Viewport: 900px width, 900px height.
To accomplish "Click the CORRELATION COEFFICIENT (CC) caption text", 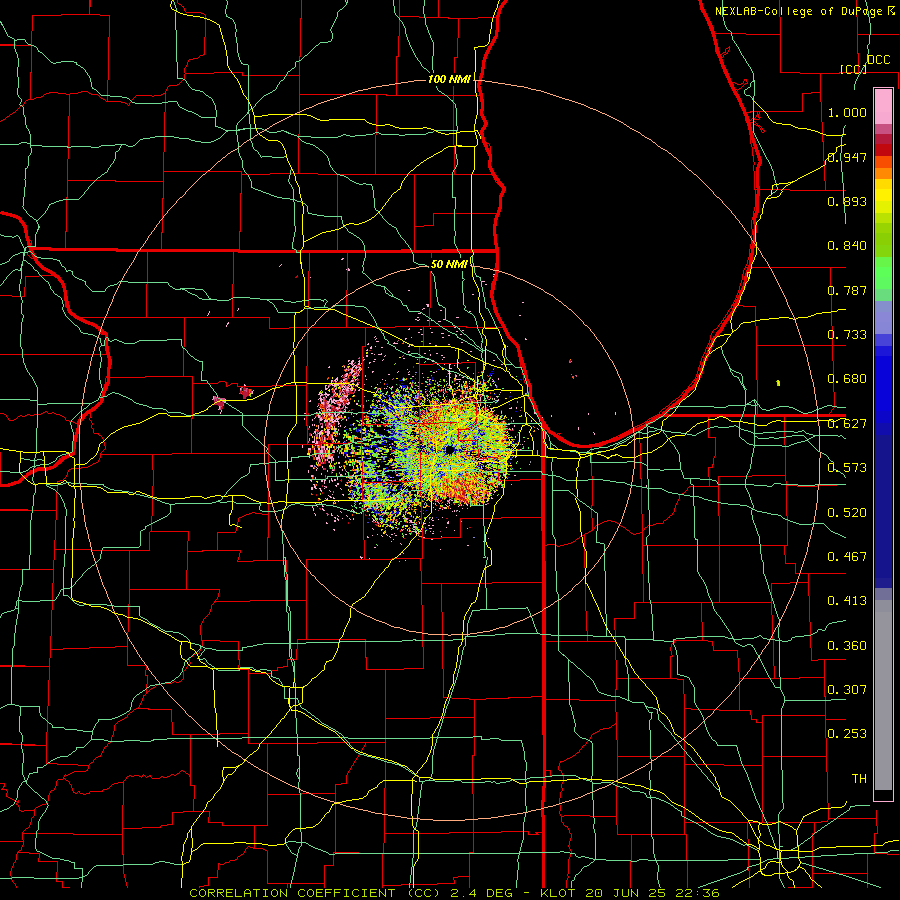I will (x=315, y=893).
